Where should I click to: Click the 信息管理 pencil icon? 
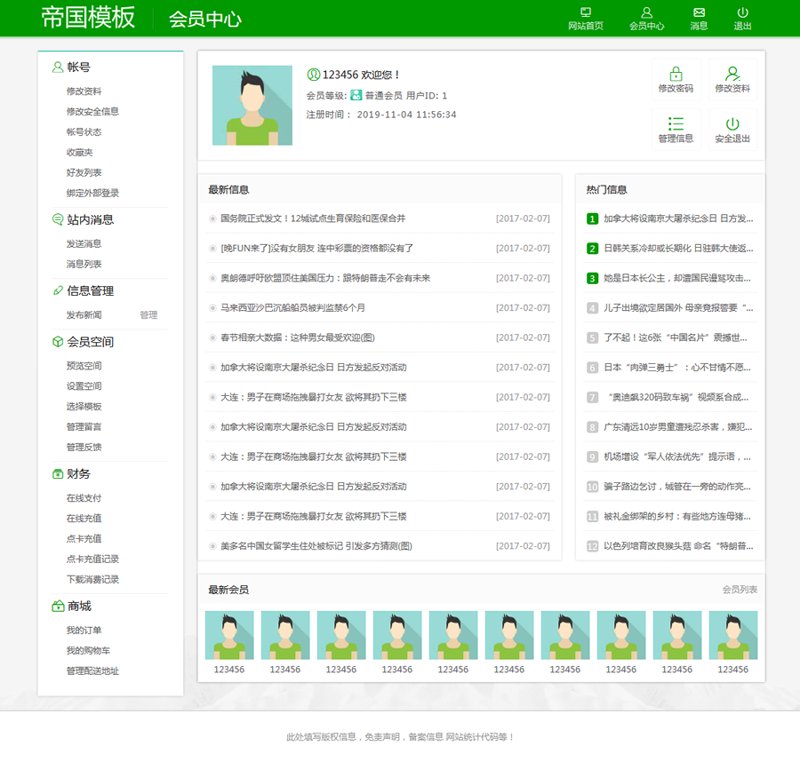tap(58, 291)
